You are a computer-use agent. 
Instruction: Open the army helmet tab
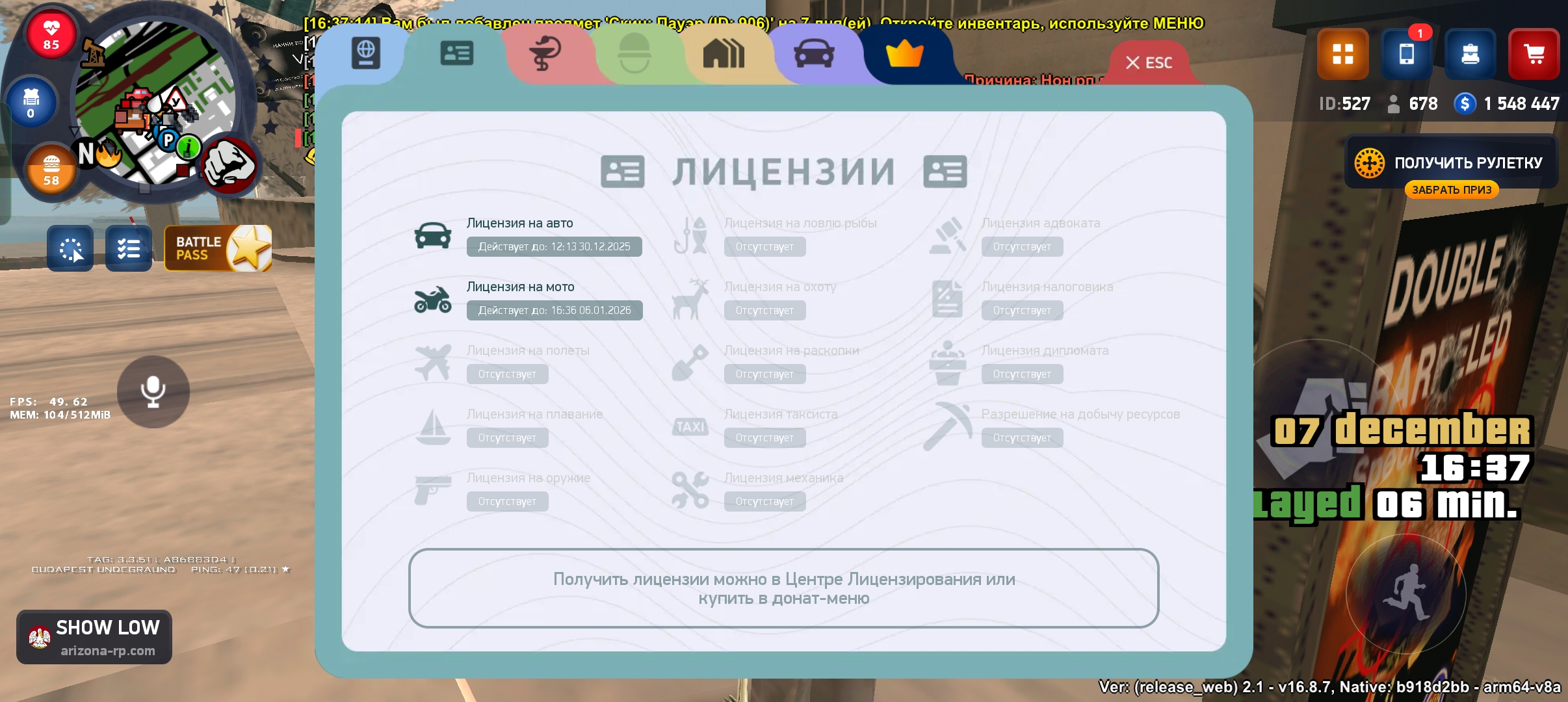(634, 53)
